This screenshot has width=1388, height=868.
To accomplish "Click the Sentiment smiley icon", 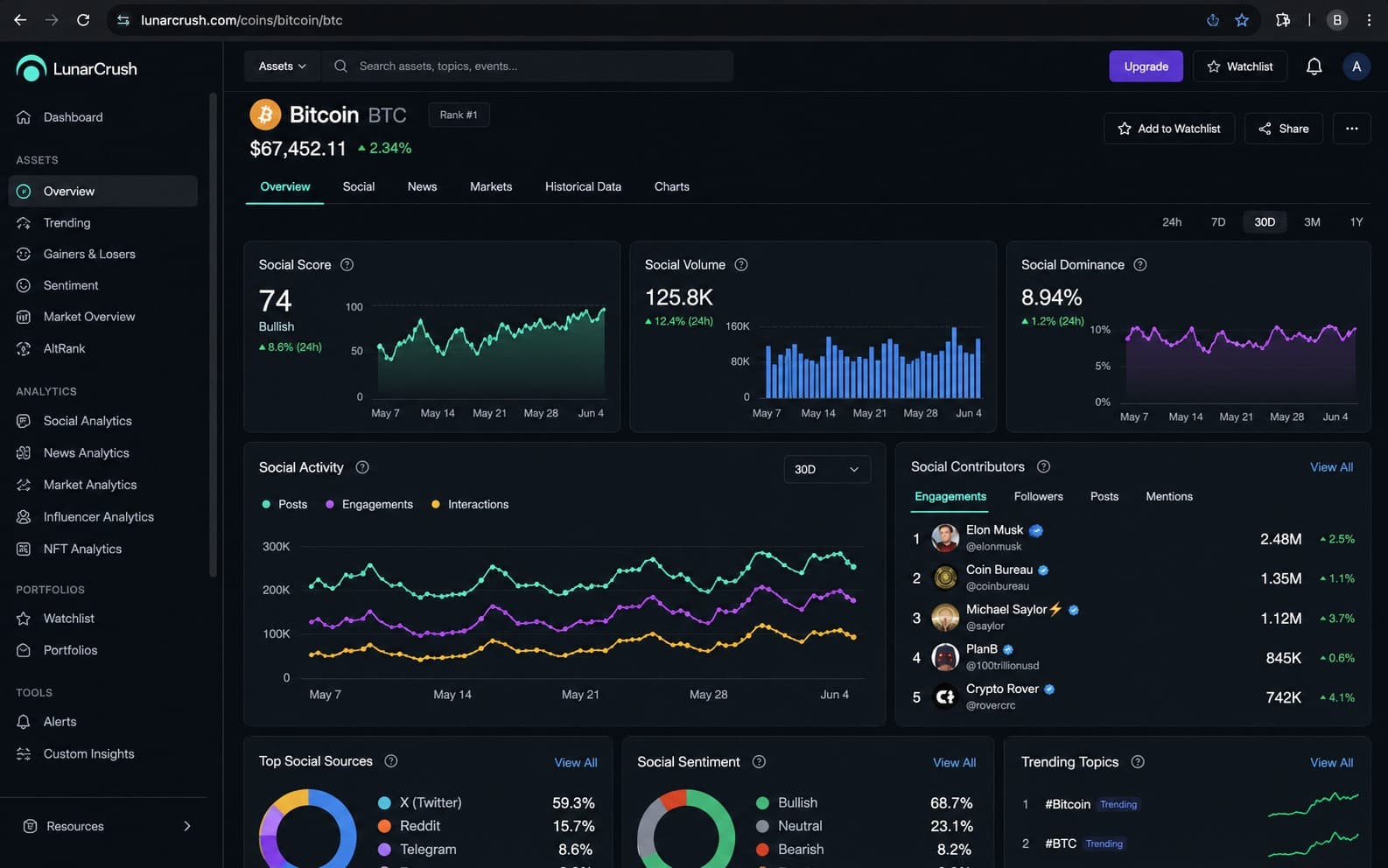I will (24, 285).
